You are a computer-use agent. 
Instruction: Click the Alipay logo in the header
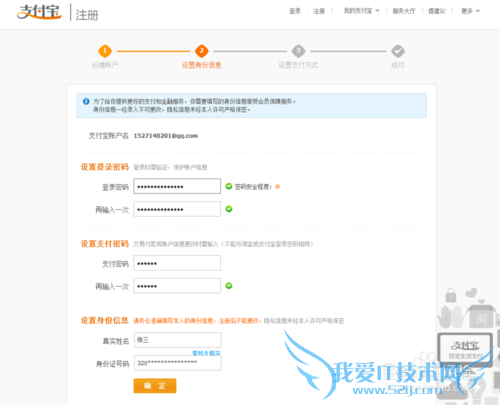click(x=39, y=12)
